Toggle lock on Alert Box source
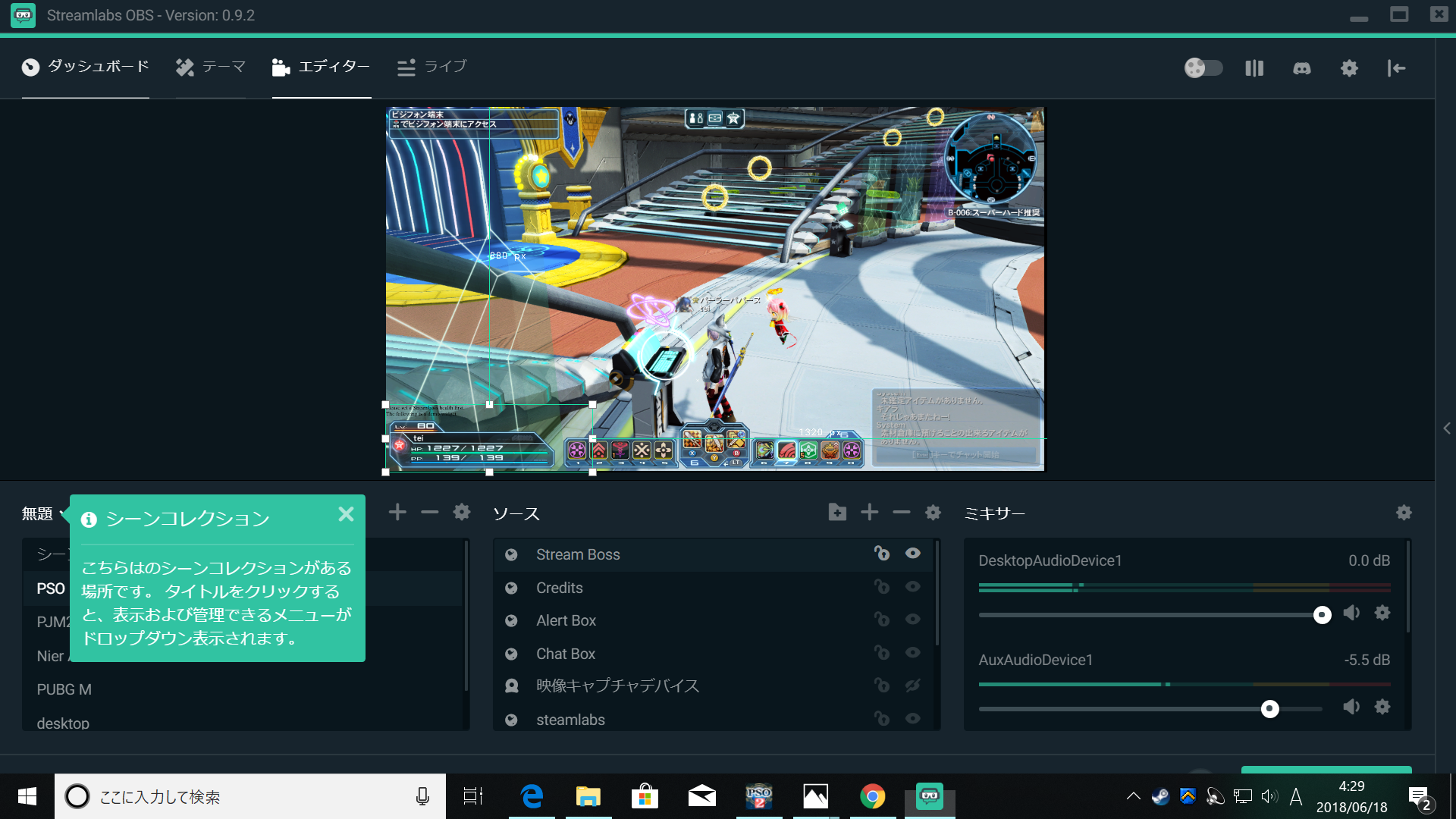The image size is (1456, 819). point(881,620)
